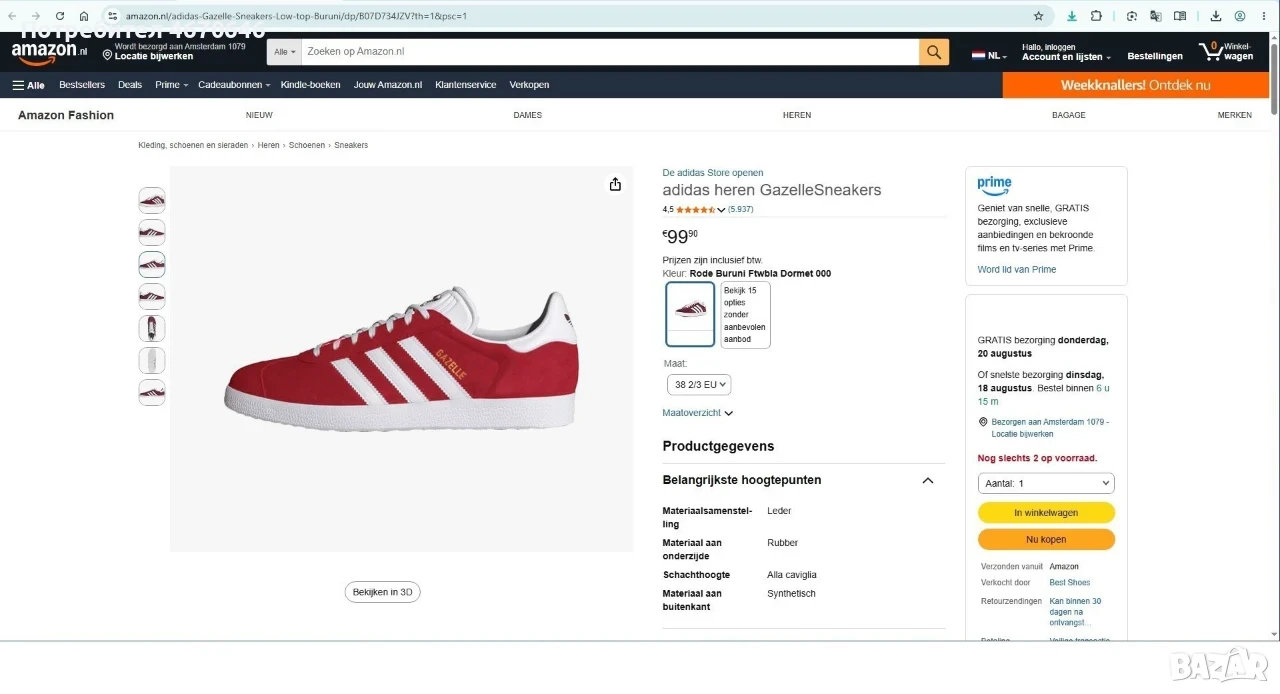Image resolution: width=1280 pixels, height=694 pixels.
Task: Expand the Cadeaubonnen navigation dropdown
Action: (x=234, y=85)
